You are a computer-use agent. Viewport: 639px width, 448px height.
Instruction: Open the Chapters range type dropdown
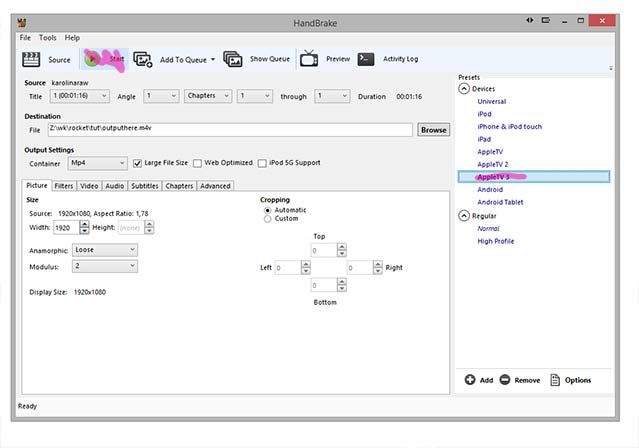(x=208, y=96)
